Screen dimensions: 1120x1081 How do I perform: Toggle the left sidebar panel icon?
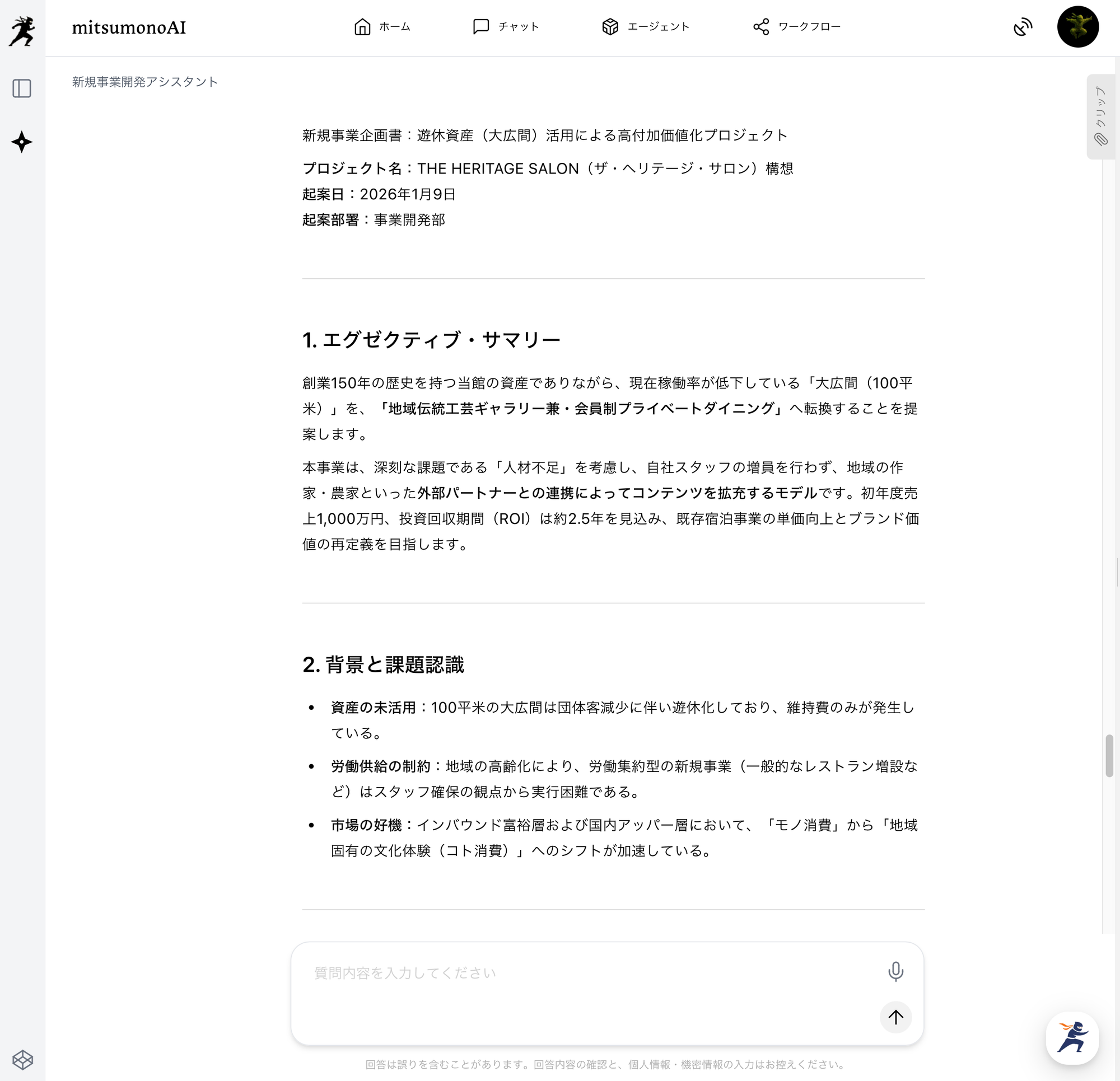22,88
